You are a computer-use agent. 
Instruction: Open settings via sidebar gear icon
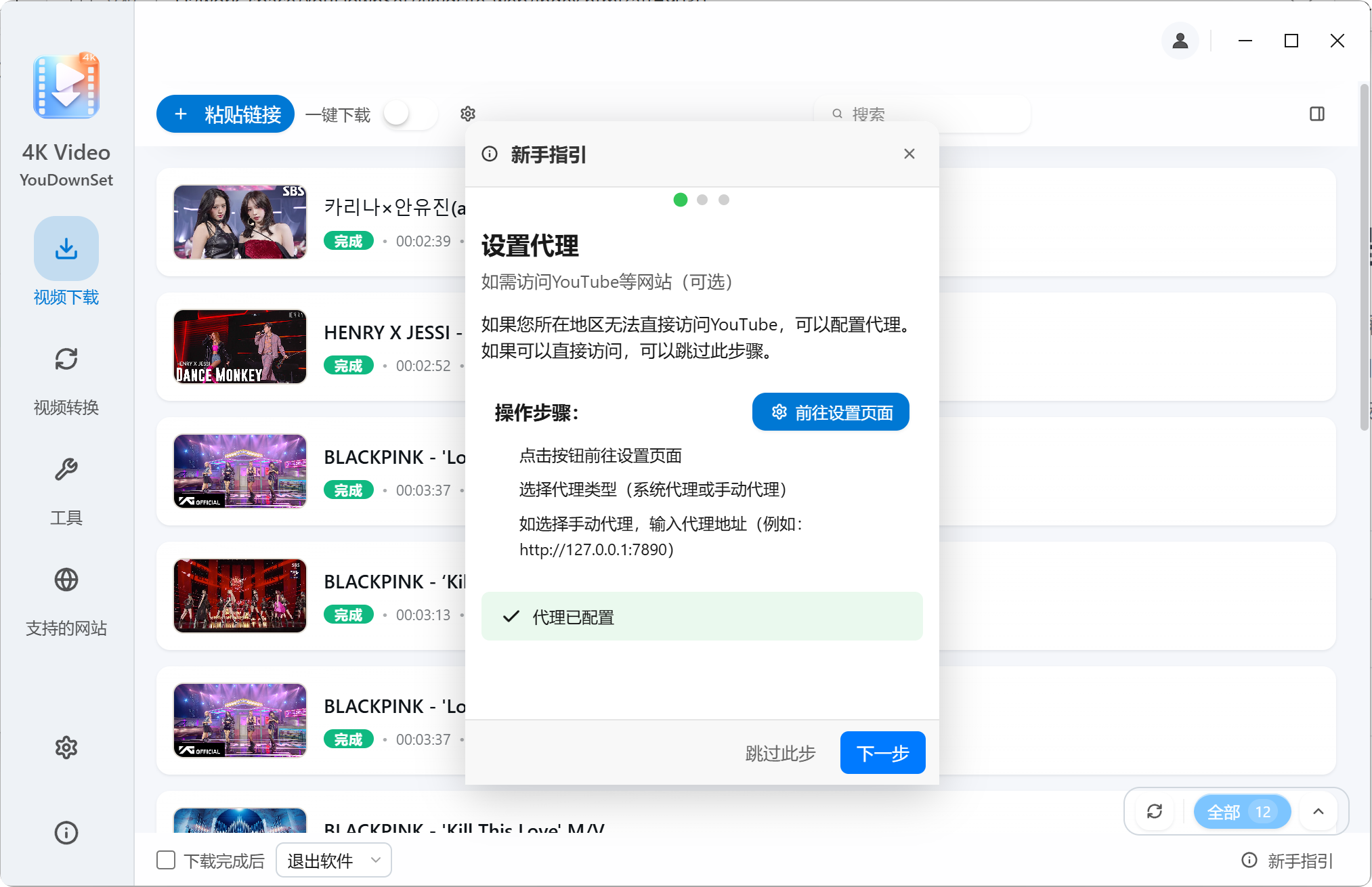[66, 748]
